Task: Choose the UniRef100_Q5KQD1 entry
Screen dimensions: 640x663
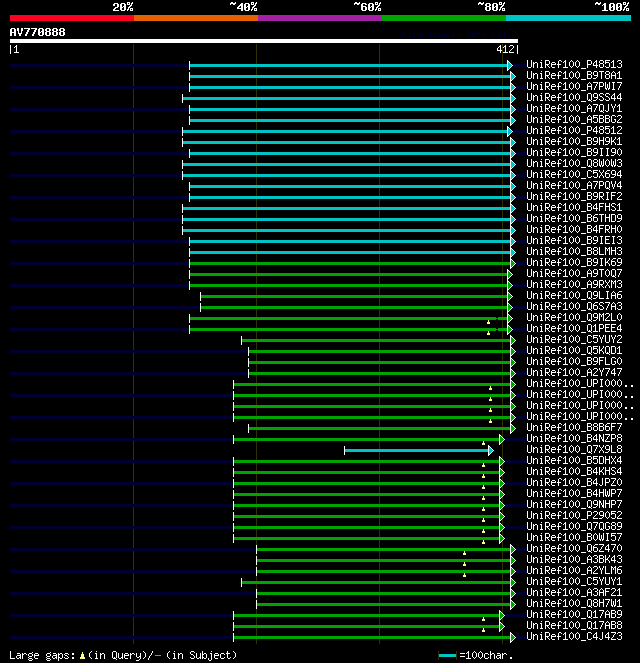Action: [574, 350]
